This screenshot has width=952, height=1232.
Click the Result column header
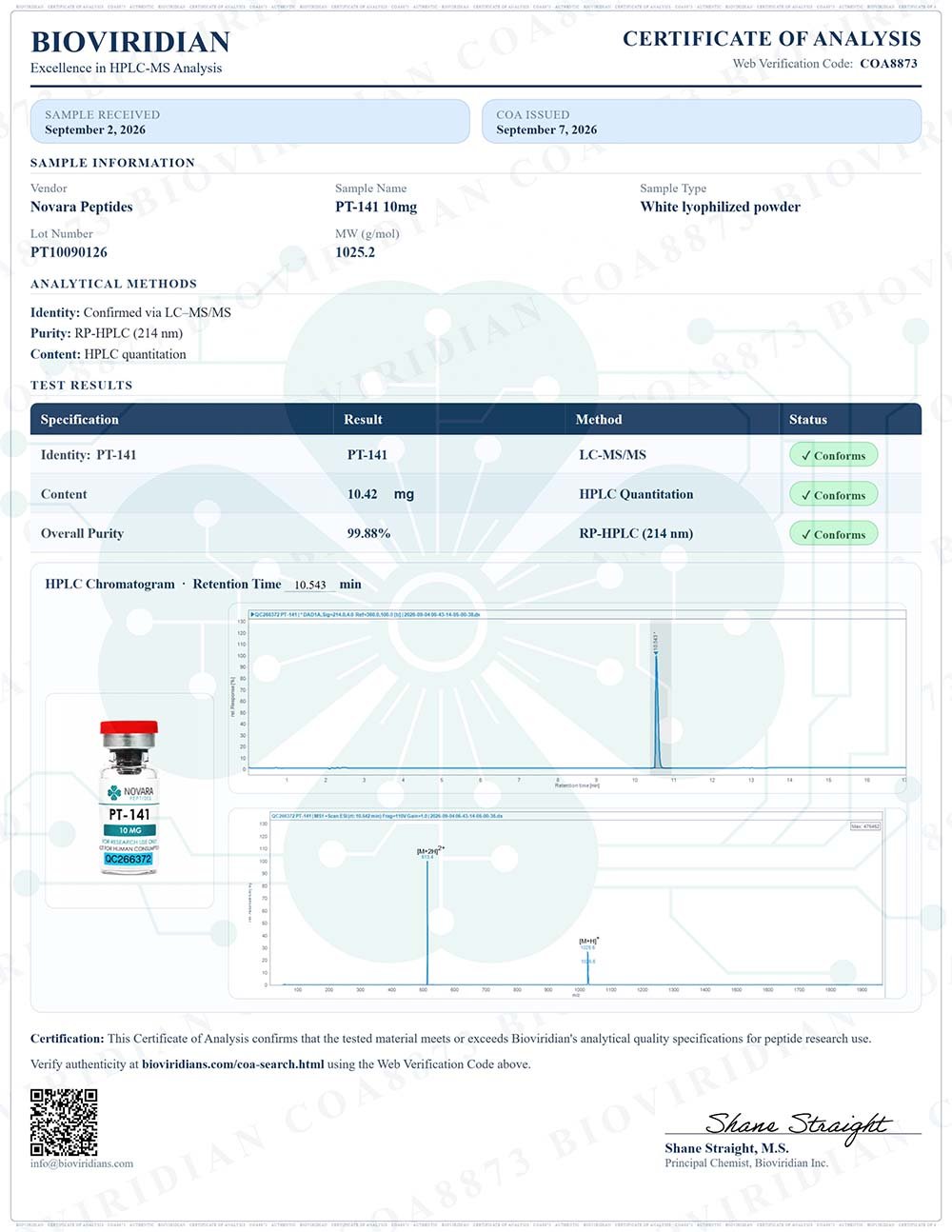(363, 419)
